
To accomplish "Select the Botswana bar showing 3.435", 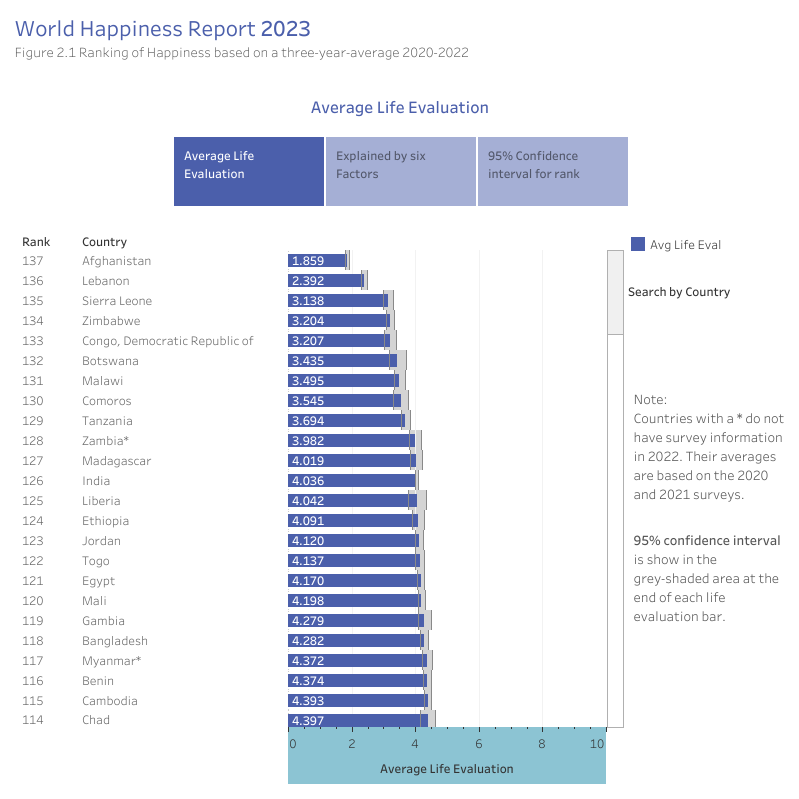I will (x=342, y=361).
